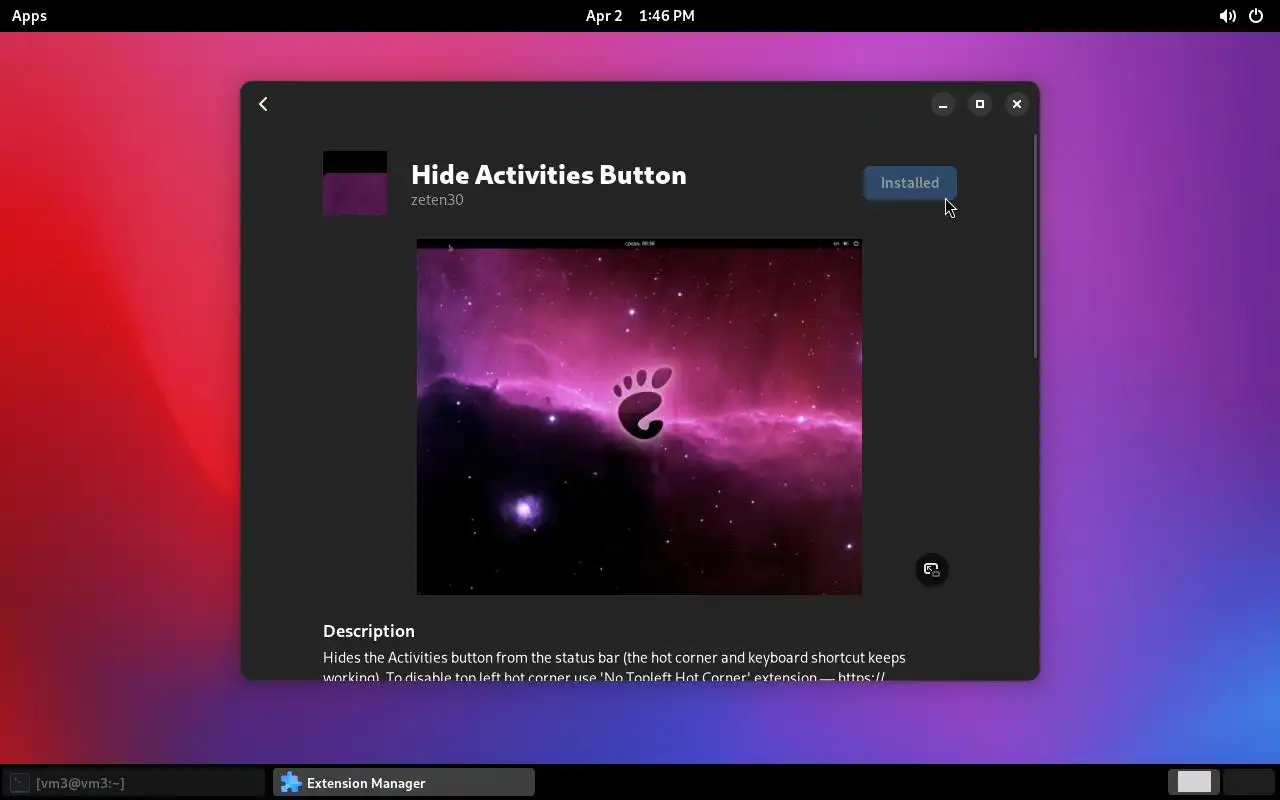1280x800 pixels.
Task: Go back using the header back arrow
Action: click(x=263, y=104)
